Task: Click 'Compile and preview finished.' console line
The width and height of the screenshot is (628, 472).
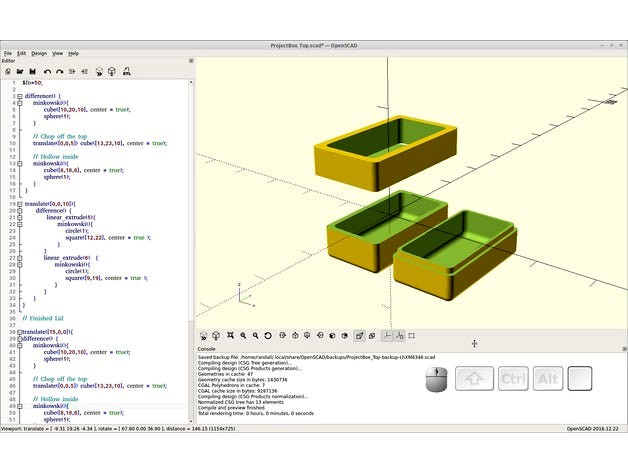Action: coord(231,407)
